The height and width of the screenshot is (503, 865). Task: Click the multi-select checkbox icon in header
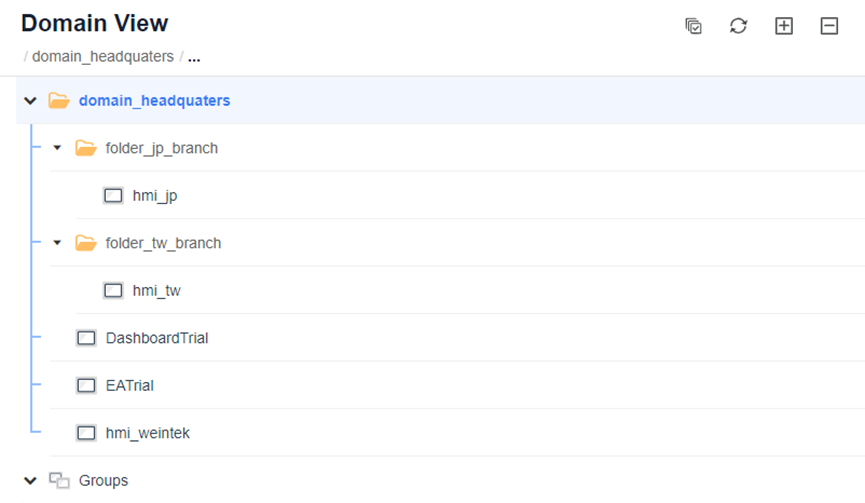click(x=693, y=26)
